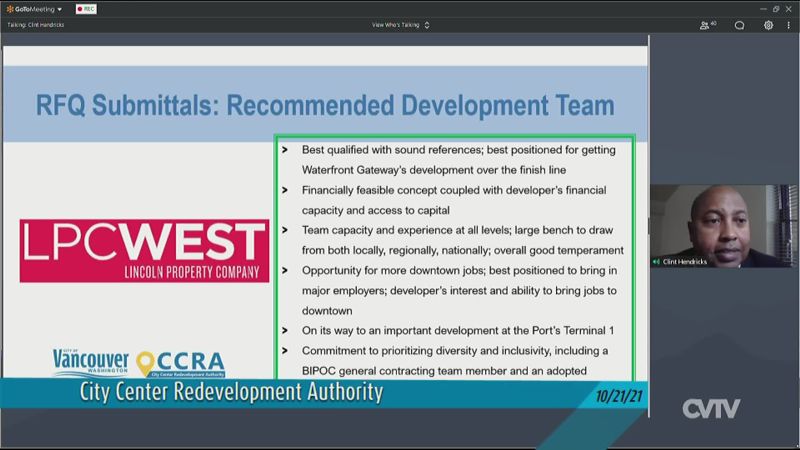Click the RFQ Submittals slide title
Screen dimensions: 800x450
(x=325, y=104)
